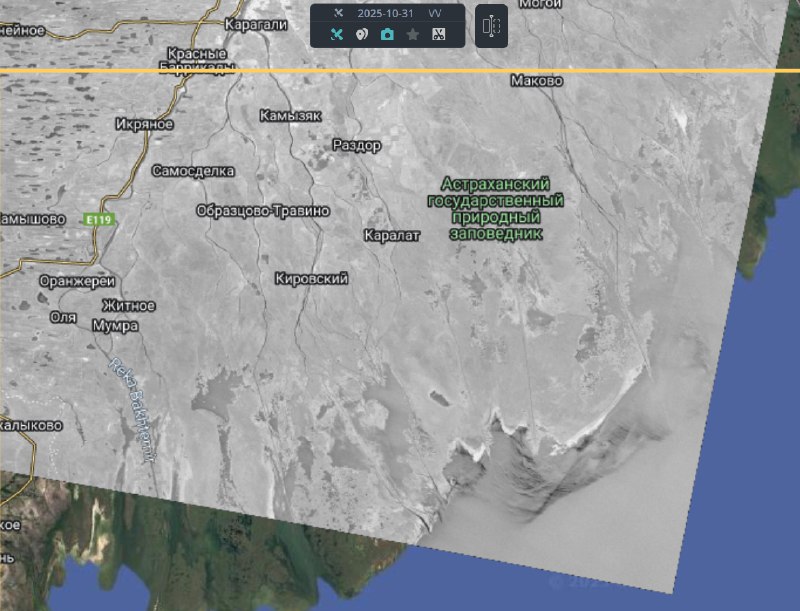
Task: Click the E119 road shield marker
Action: pos(97,219)
